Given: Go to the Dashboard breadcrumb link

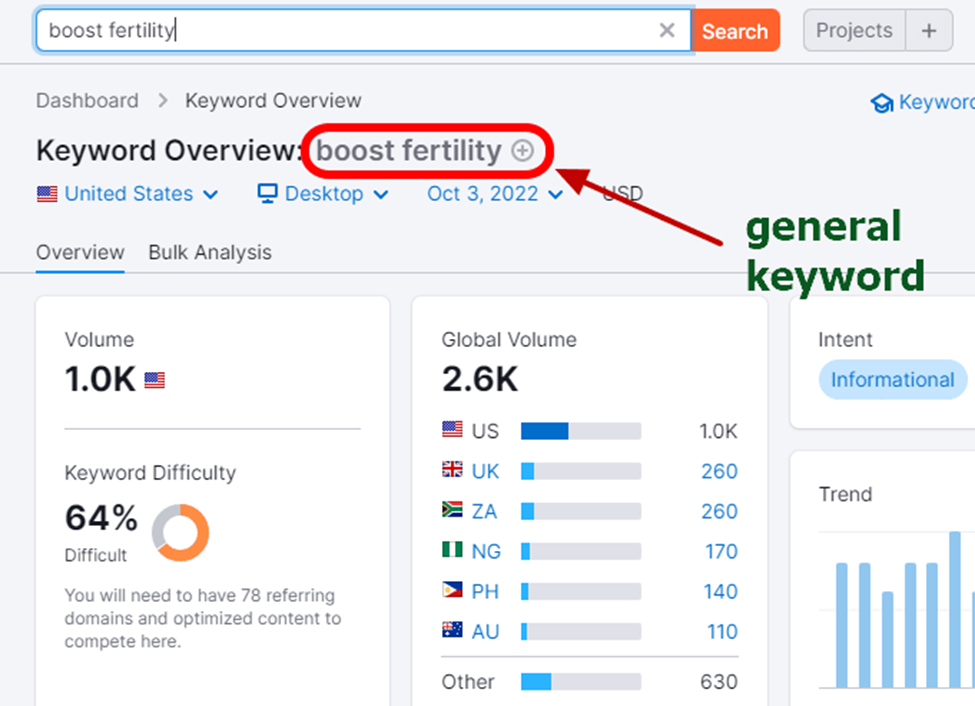Looking at the screenshot, I should pos(87,101).
